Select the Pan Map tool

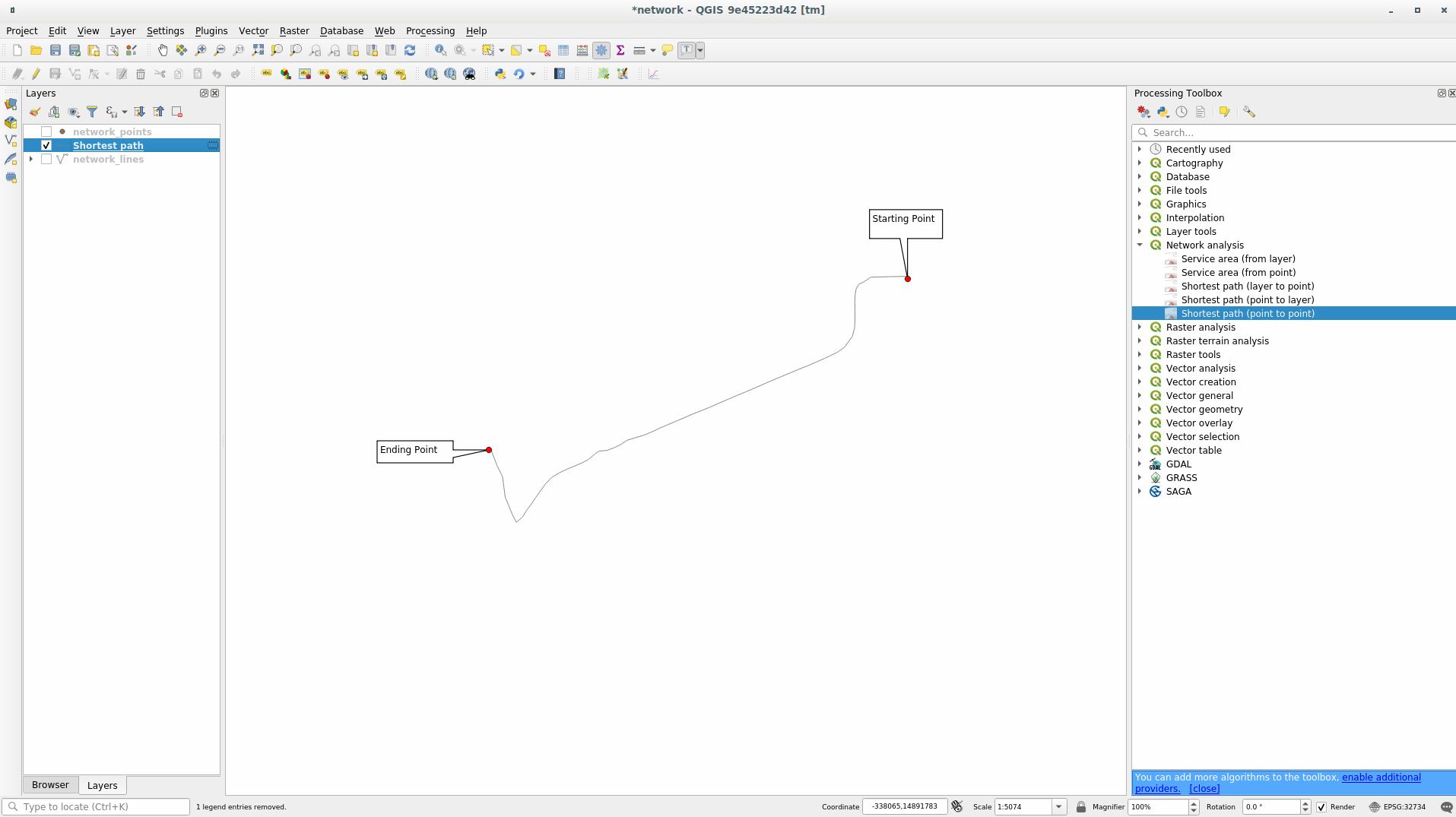click(163, 50)
